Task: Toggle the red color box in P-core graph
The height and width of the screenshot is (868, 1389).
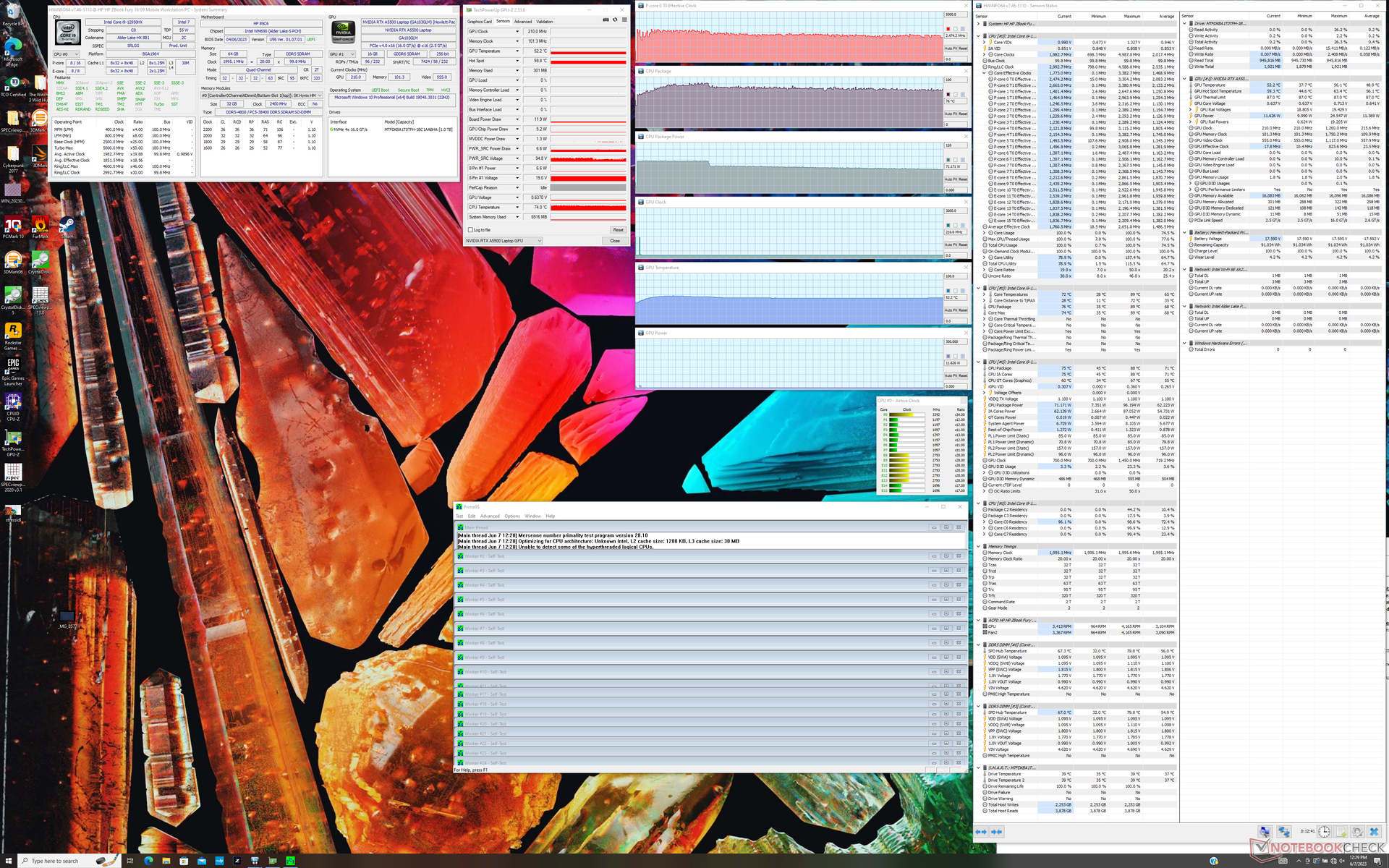Action: (948, 29)
